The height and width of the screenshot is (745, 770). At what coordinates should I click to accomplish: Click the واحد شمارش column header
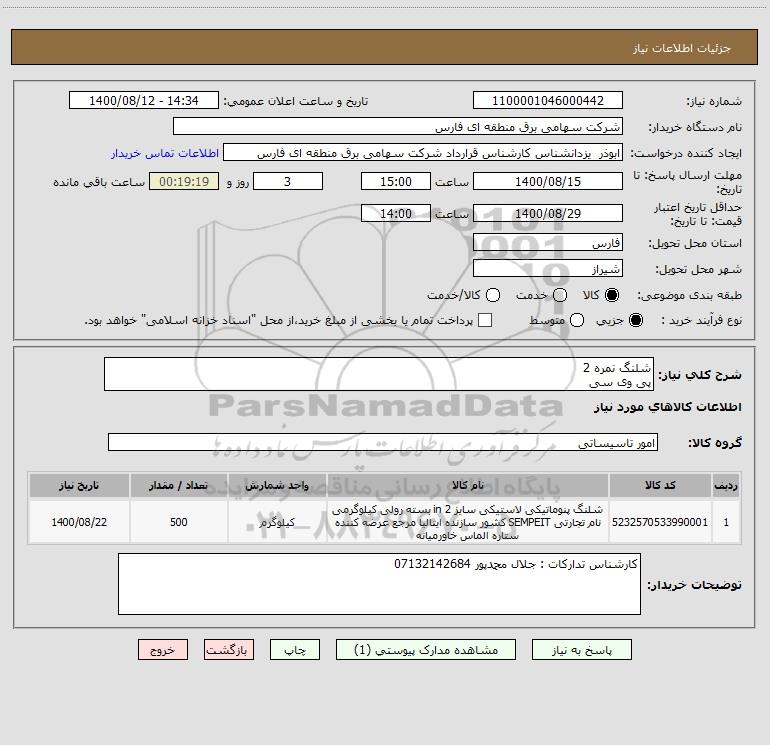click(277, 485)
